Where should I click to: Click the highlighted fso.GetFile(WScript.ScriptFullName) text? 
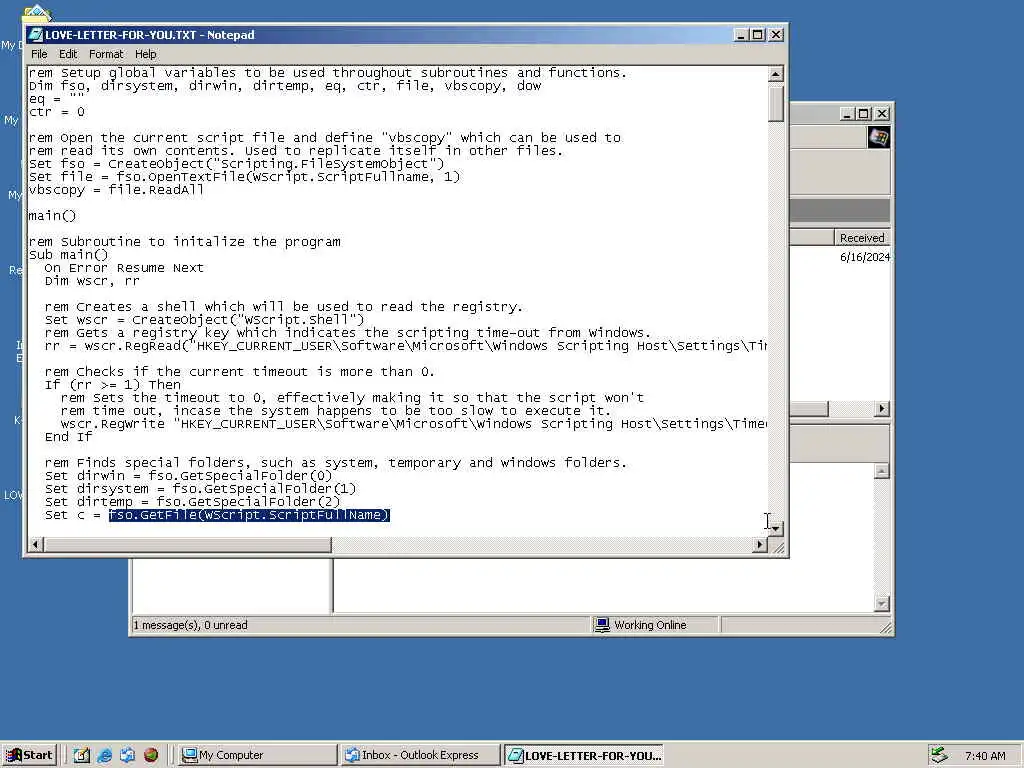(249, 515)
